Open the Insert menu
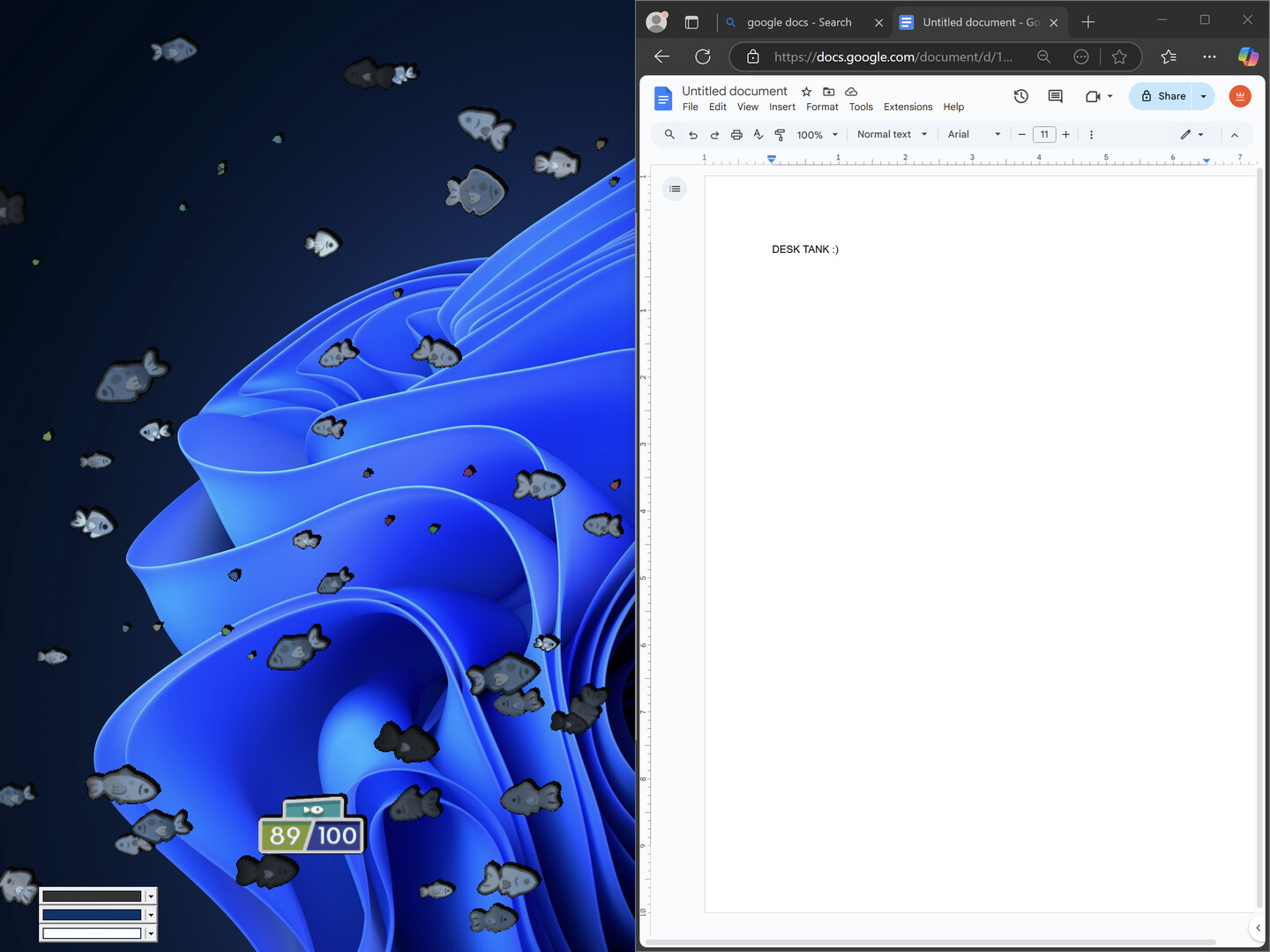 coord(781,108)
